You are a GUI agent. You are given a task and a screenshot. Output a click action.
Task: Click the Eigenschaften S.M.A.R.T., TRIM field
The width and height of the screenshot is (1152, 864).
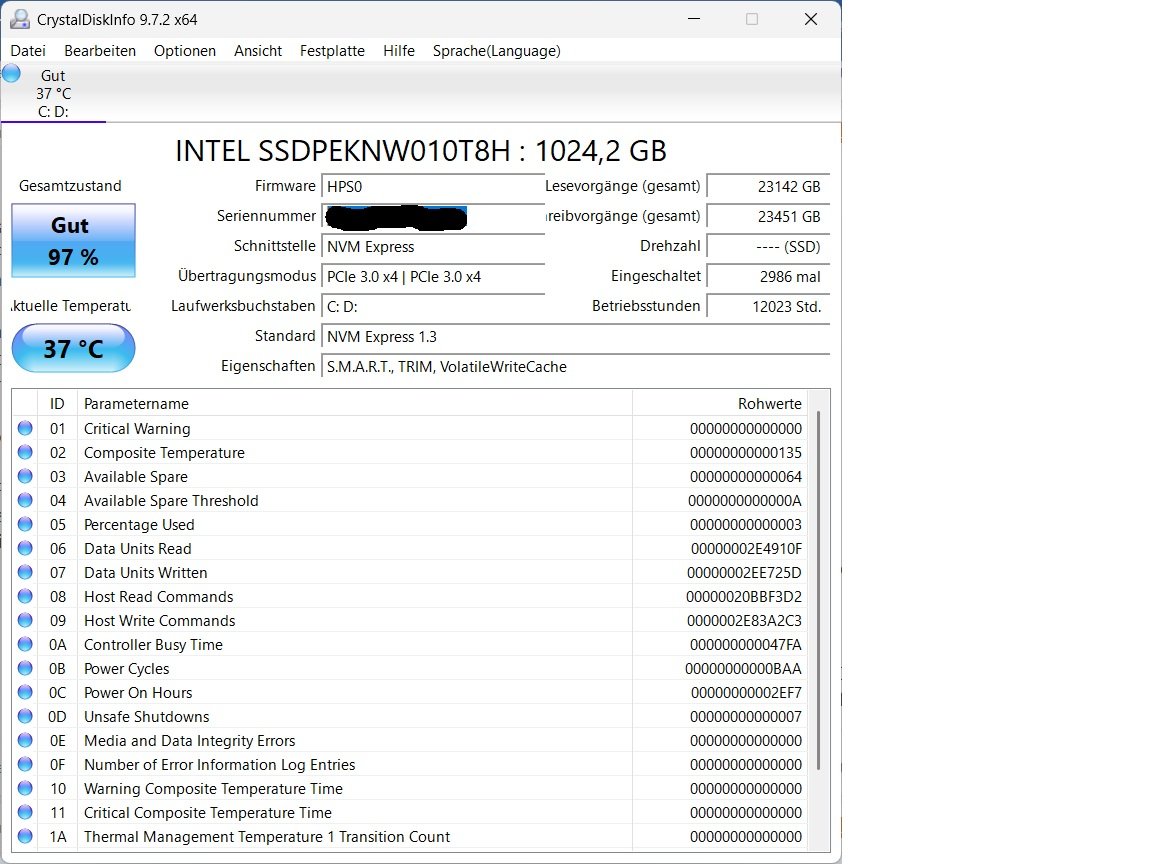pyautogui.click(x=575, y=367)
